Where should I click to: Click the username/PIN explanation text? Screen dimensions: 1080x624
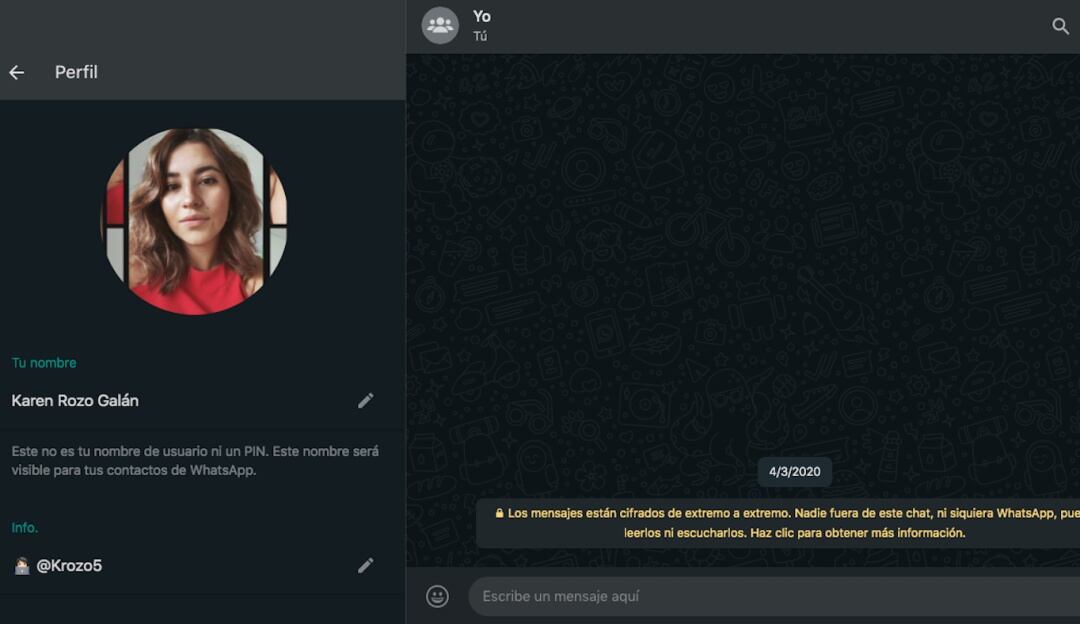coord(195,461)
